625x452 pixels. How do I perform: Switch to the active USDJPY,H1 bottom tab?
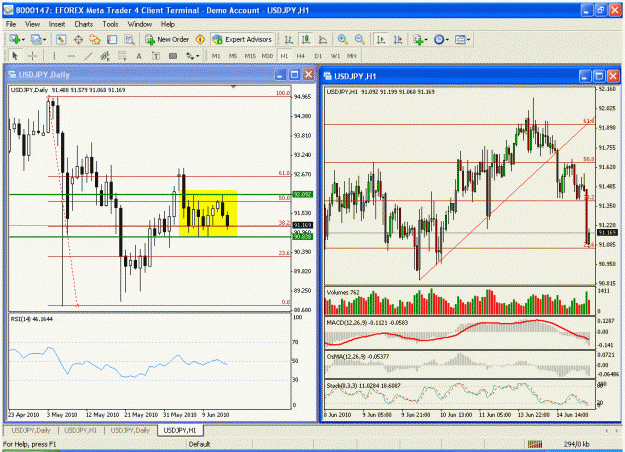(180, 430)
